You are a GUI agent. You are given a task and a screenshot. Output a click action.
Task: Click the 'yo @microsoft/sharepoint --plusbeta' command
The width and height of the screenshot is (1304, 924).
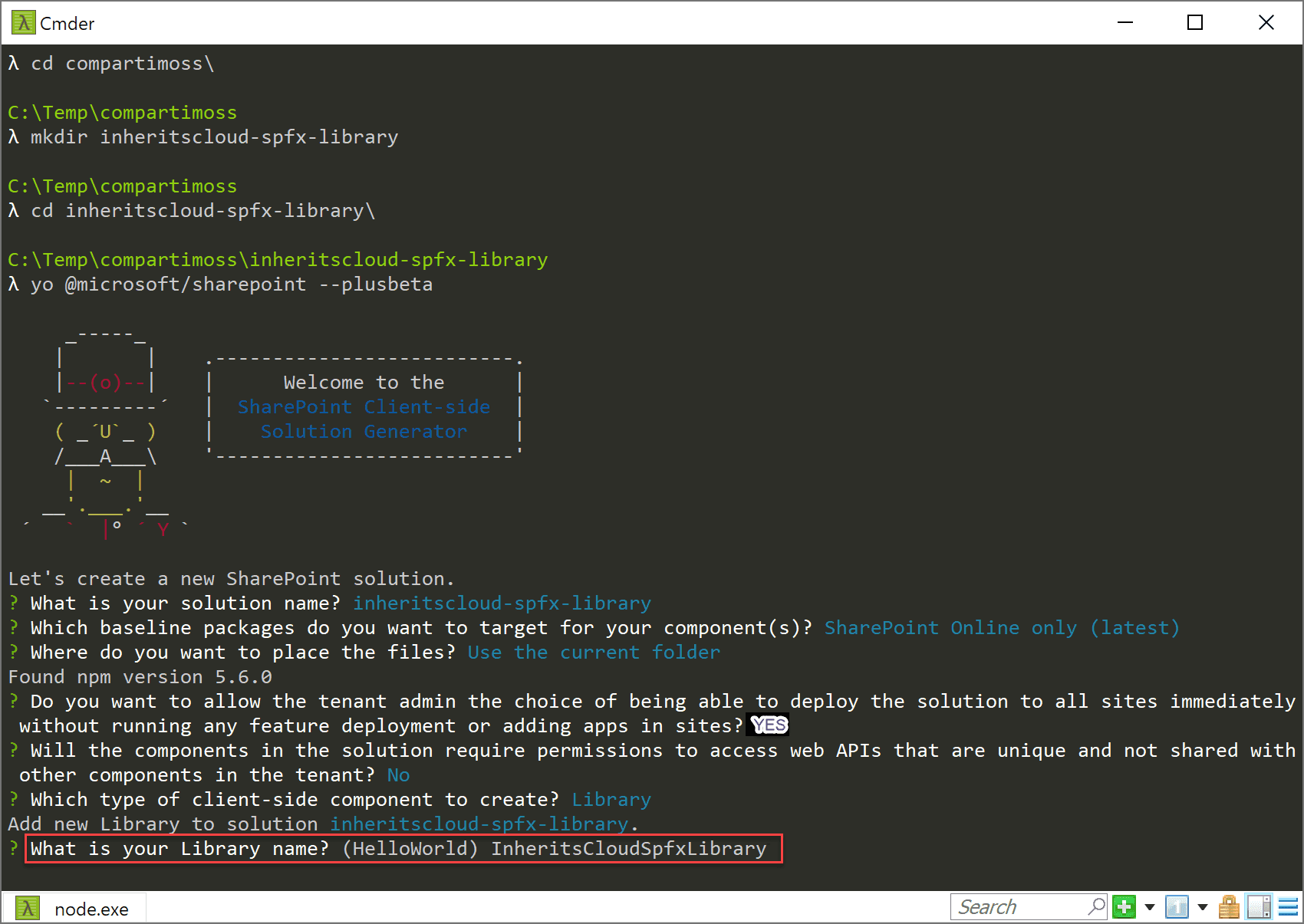click(x=232, y=284)
